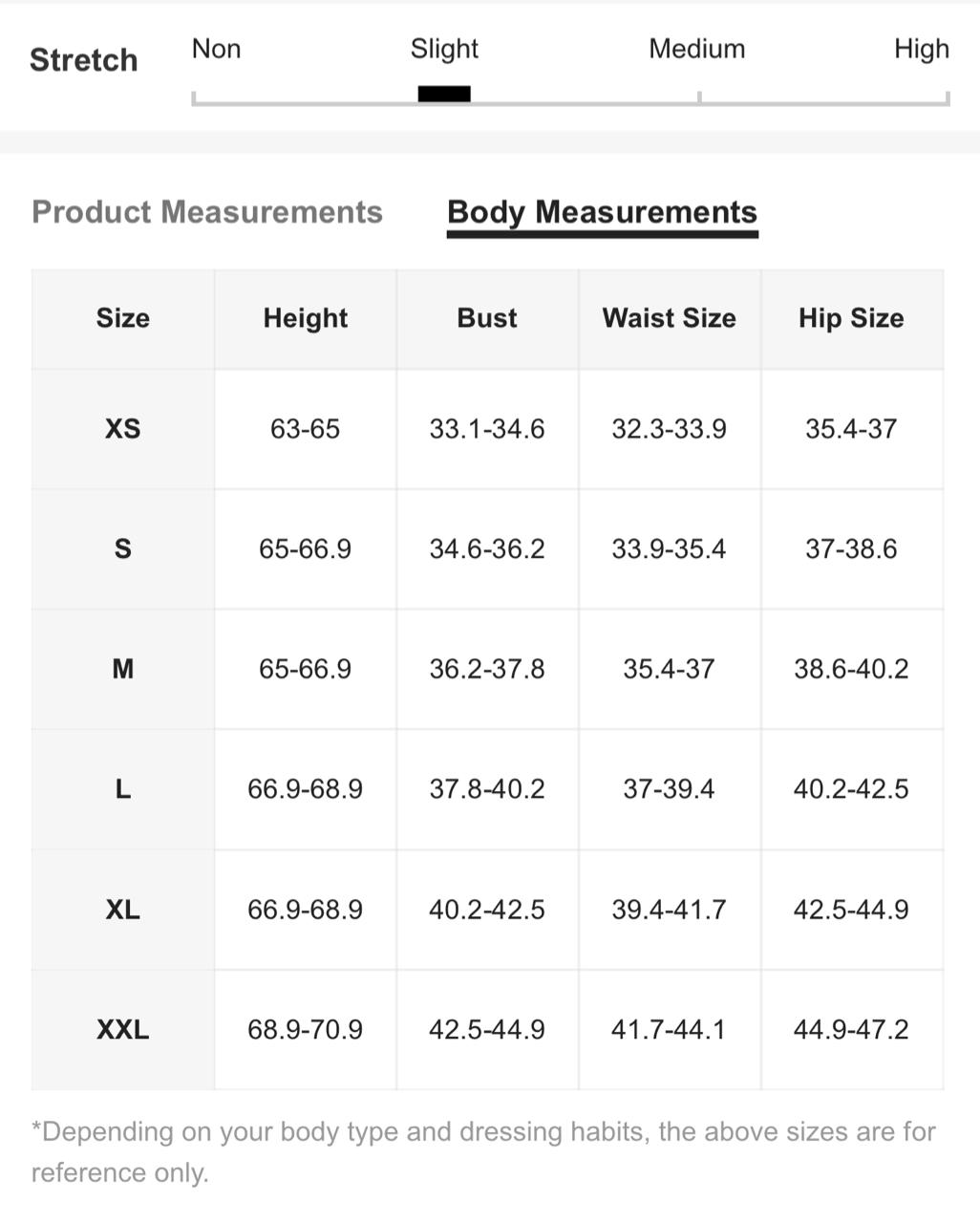Viewport: 980px width, 1223px height.
Task: Click the Slight stretch indicator bar
Action: point(444,94)
